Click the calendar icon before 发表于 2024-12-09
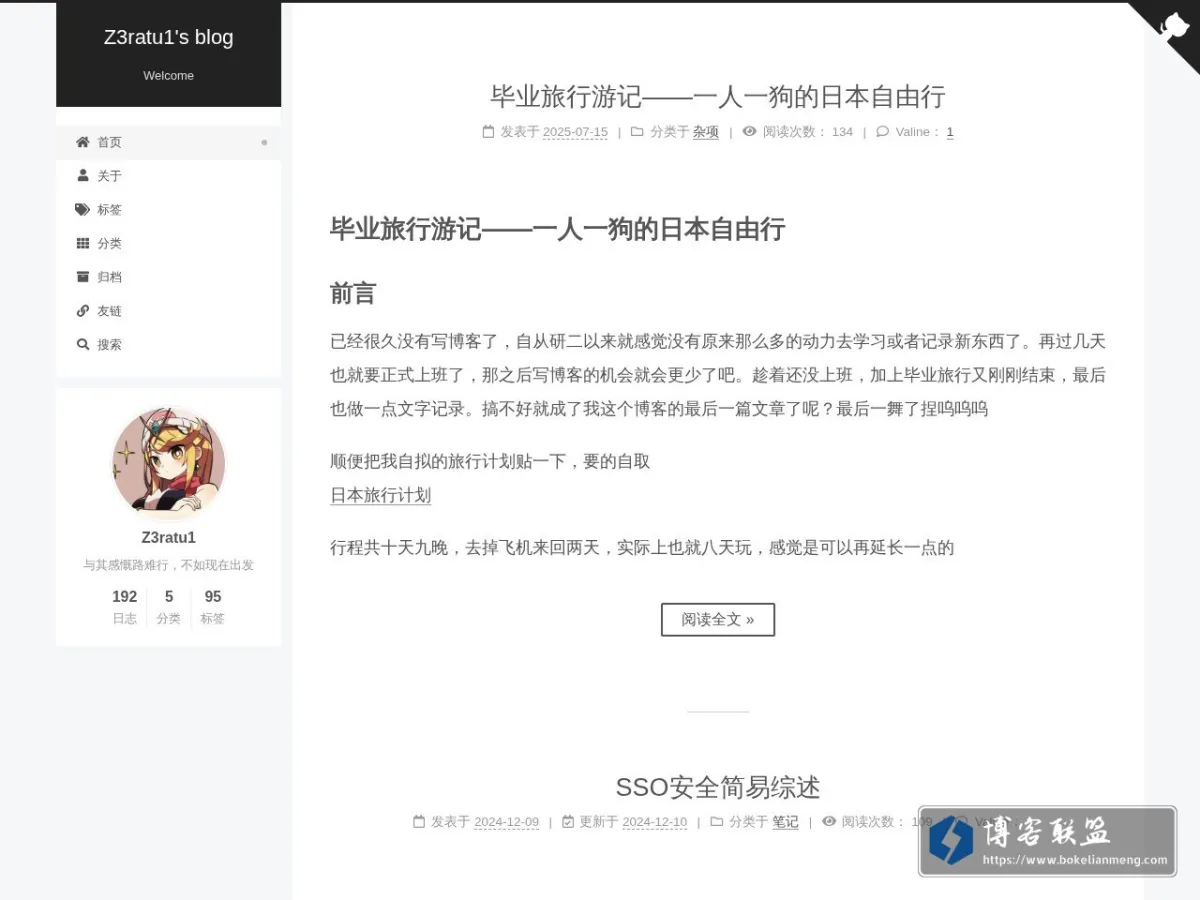Screen dimensions: 1200x900 pyautogui.click(x=419, y=822)
